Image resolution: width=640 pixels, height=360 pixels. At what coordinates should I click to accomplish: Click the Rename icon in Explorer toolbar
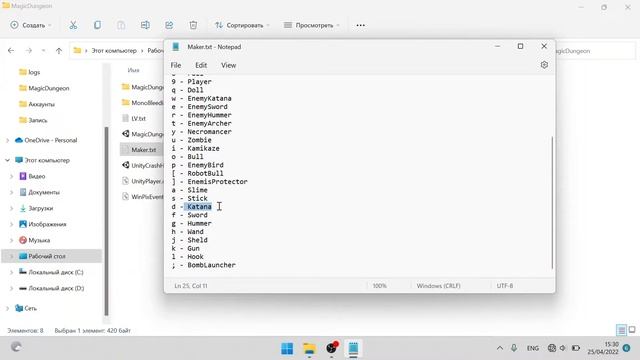coord(145,25)
